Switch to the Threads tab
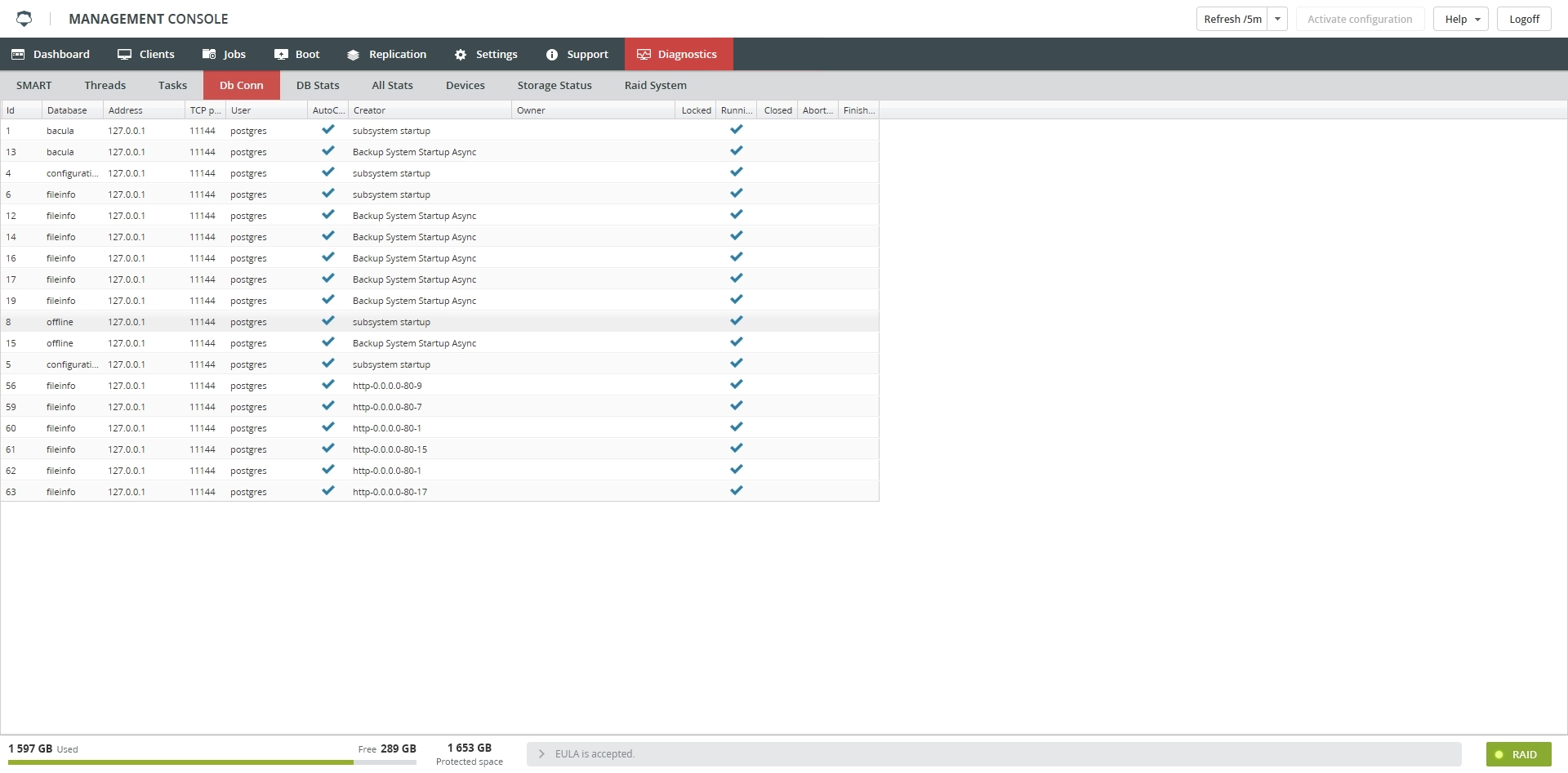This screenshot has width=1568, height=773. (105, 85)
